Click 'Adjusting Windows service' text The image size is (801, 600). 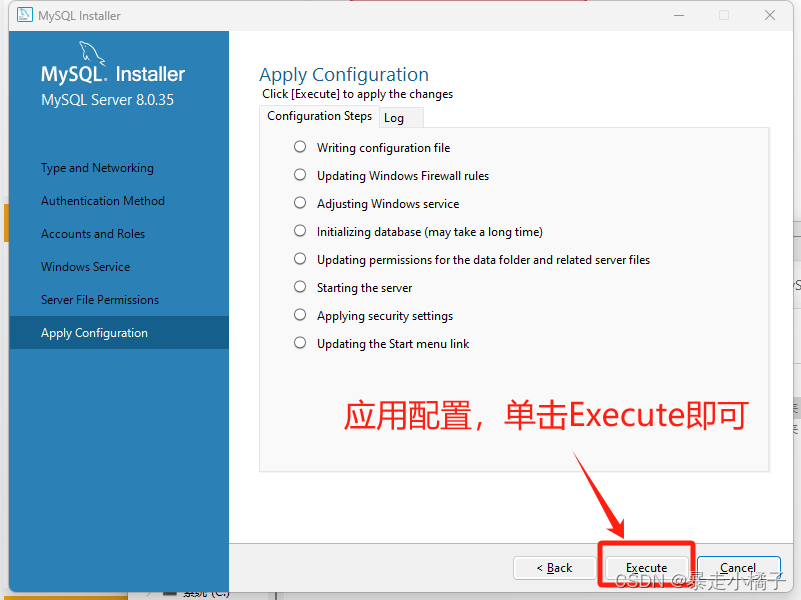click(x=388, y=204)
